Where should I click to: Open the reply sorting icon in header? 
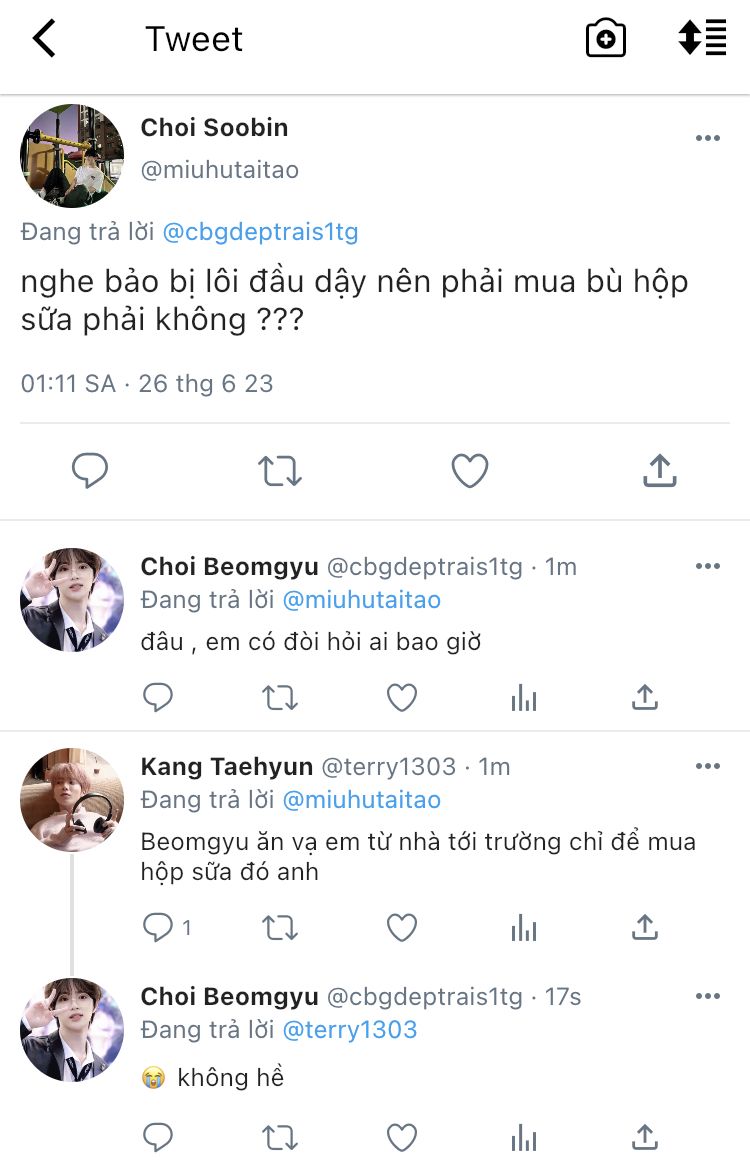pos(702,38)
